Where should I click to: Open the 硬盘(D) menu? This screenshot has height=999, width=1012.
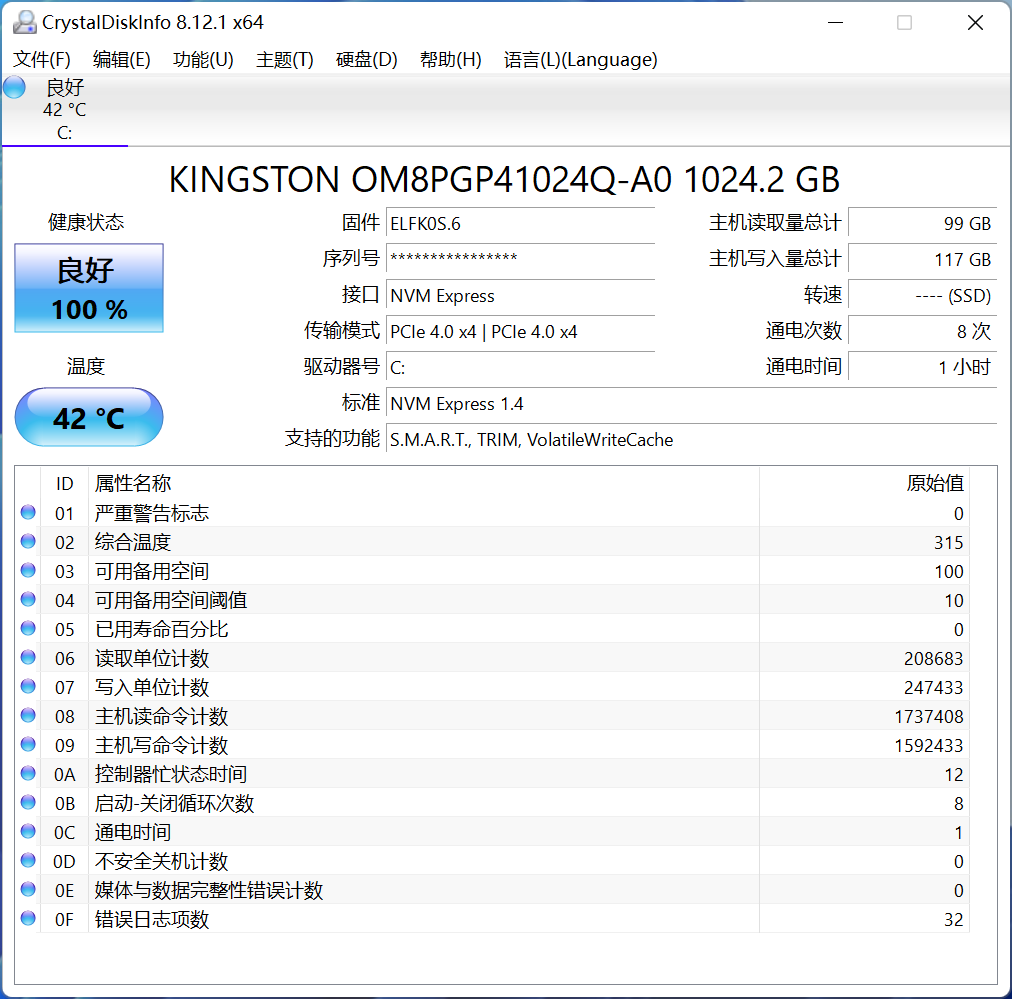(367, 59)
